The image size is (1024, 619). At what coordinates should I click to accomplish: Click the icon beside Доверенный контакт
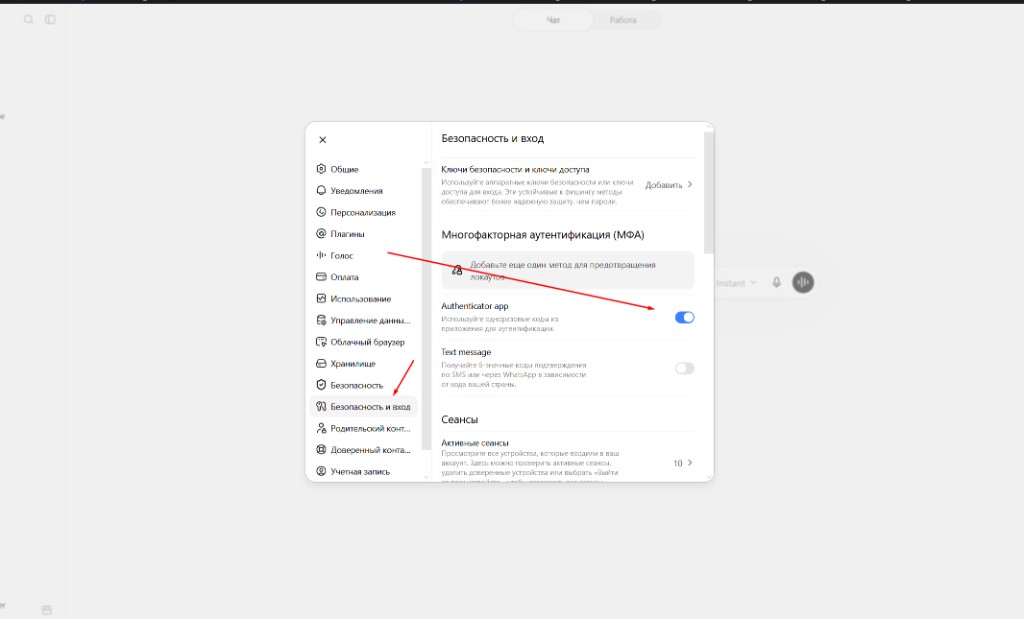[321, 449]
